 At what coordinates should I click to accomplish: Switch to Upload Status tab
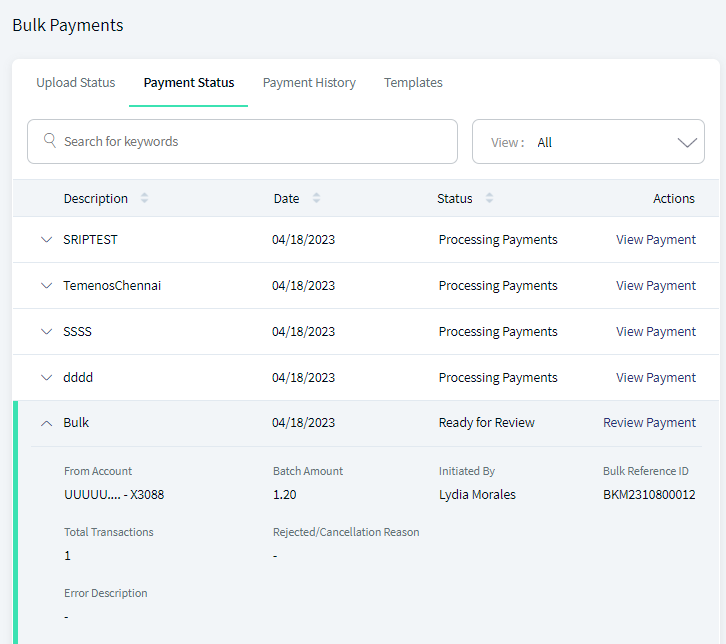[75, 82]
